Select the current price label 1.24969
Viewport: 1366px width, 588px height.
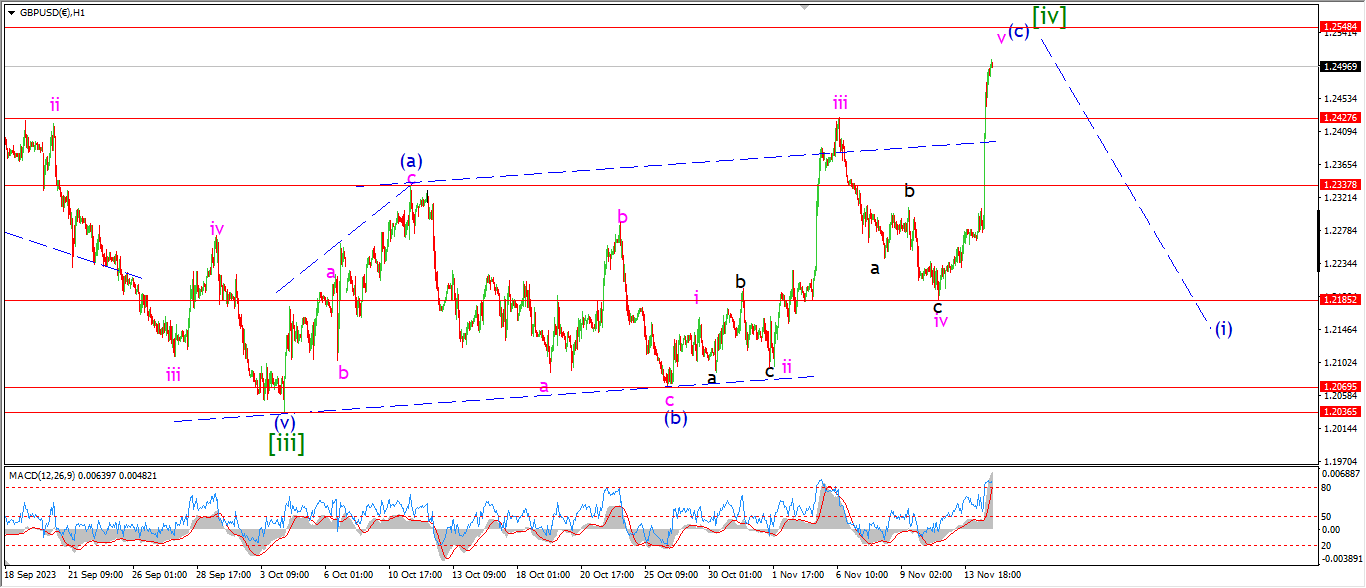(1338, 67)
